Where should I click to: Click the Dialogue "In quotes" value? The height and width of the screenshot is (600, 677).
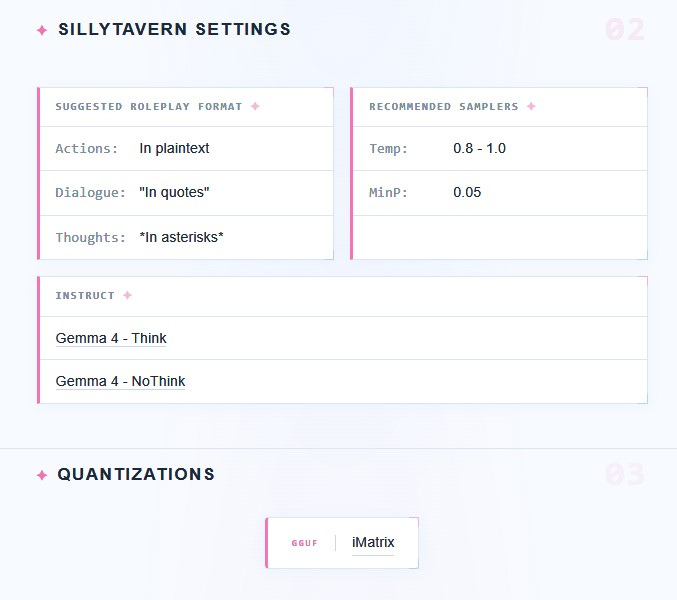(x=174, y=192)
